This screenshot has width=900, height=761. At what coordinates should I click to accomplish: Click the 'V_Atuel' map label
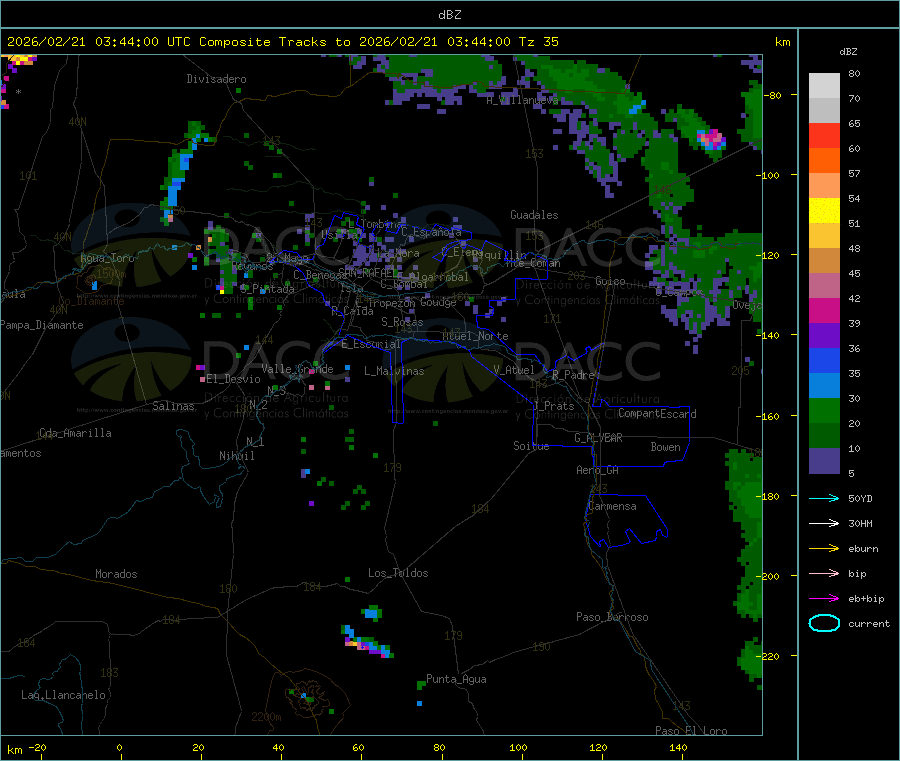coord(514,370)
